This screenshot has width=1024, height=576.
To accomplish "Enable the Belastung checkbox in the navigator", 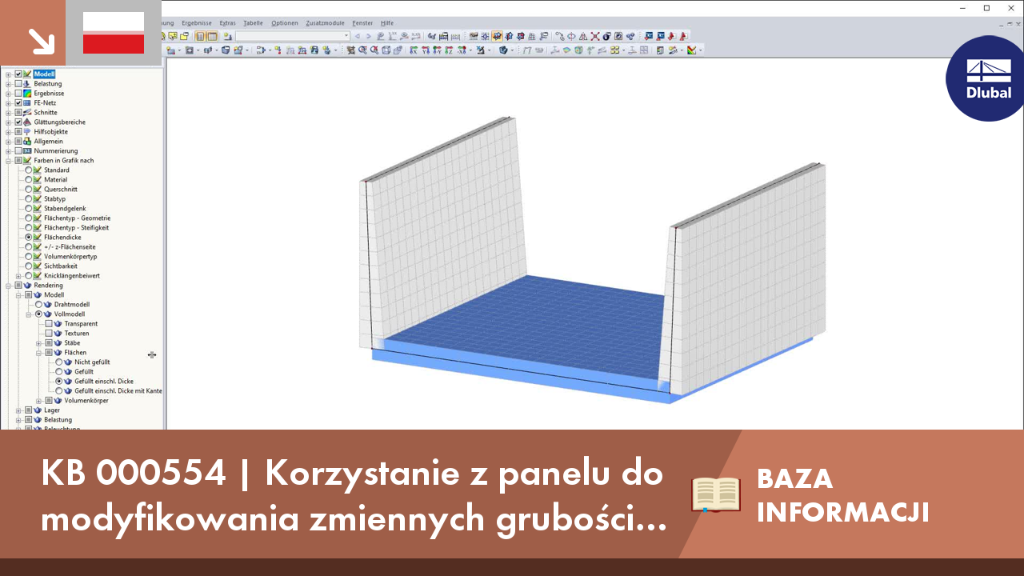I will point(18,84).
